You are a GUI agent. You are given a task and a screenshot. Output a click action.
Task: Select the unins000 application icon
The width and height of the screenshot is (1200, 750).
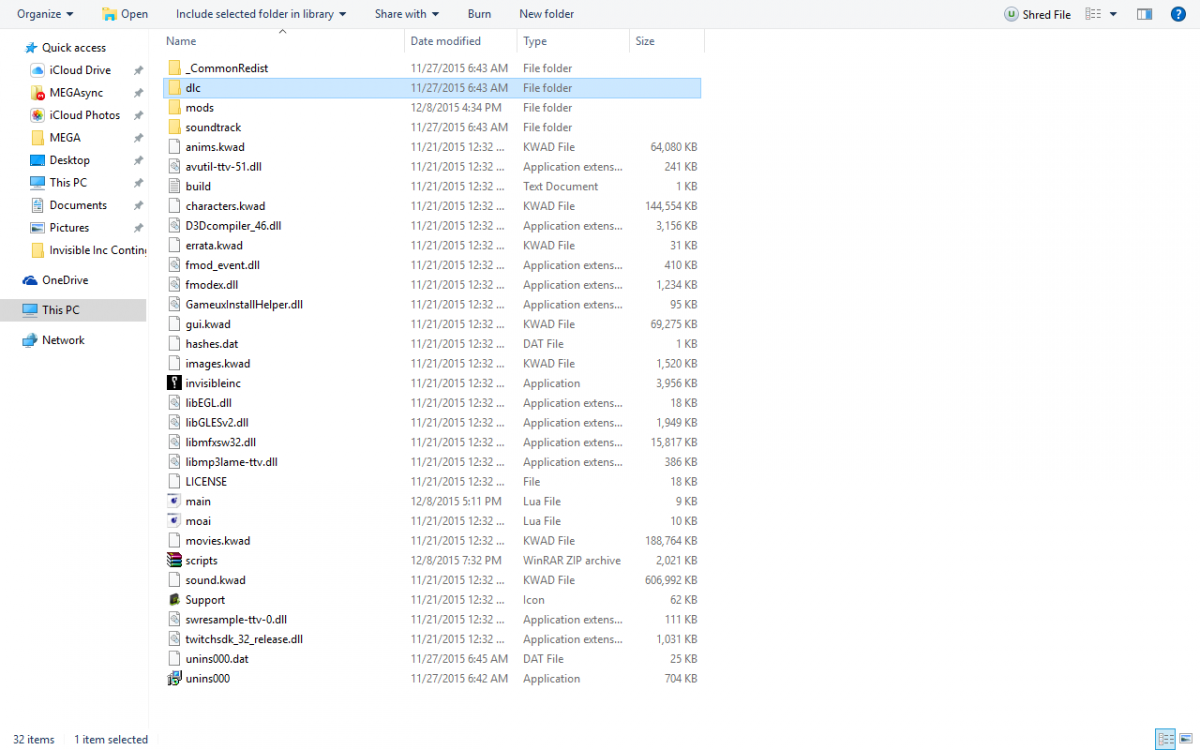point(175,679)
